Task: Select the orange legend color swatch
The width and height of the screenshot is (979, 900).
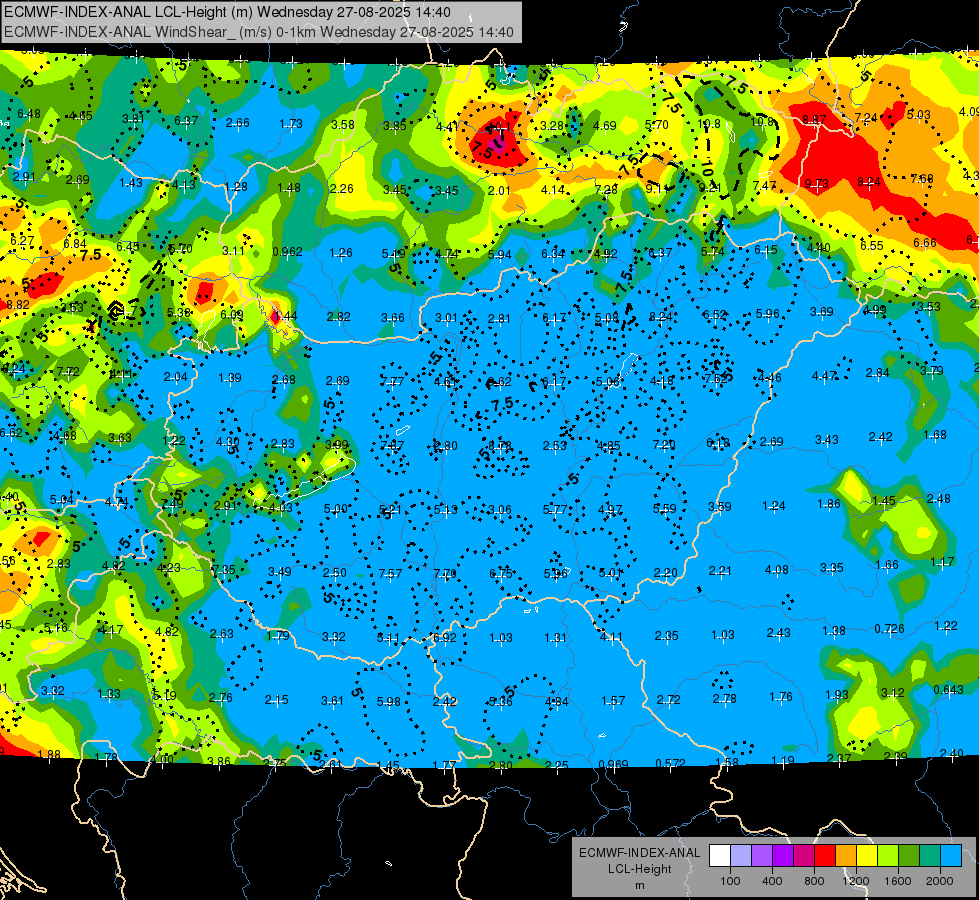Action: pyautogui.click(x=846, y=856)
